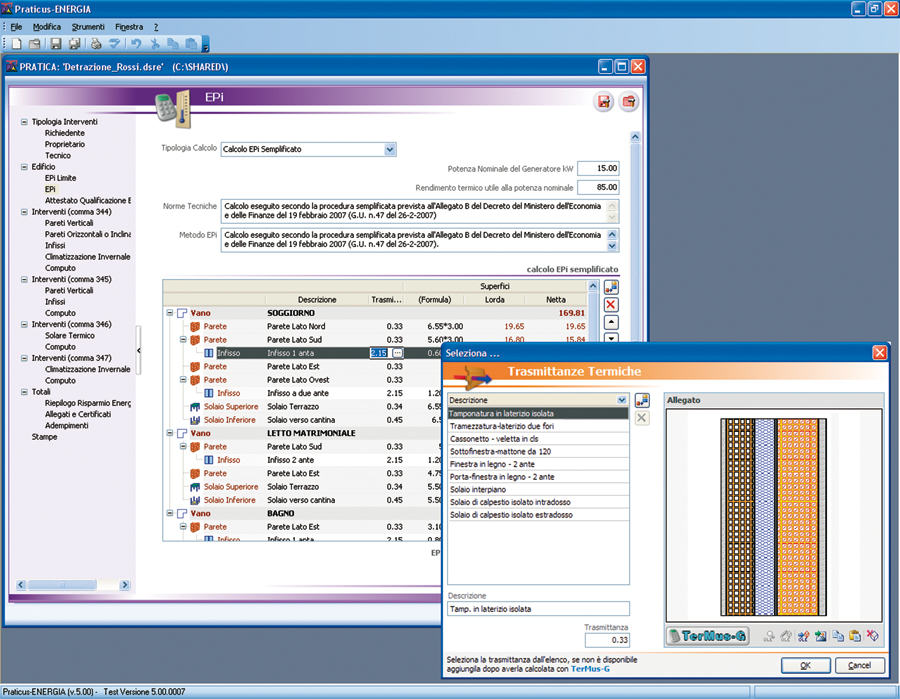Open the File menu
The height and width of the screenshot is (699, 900).
16,27
